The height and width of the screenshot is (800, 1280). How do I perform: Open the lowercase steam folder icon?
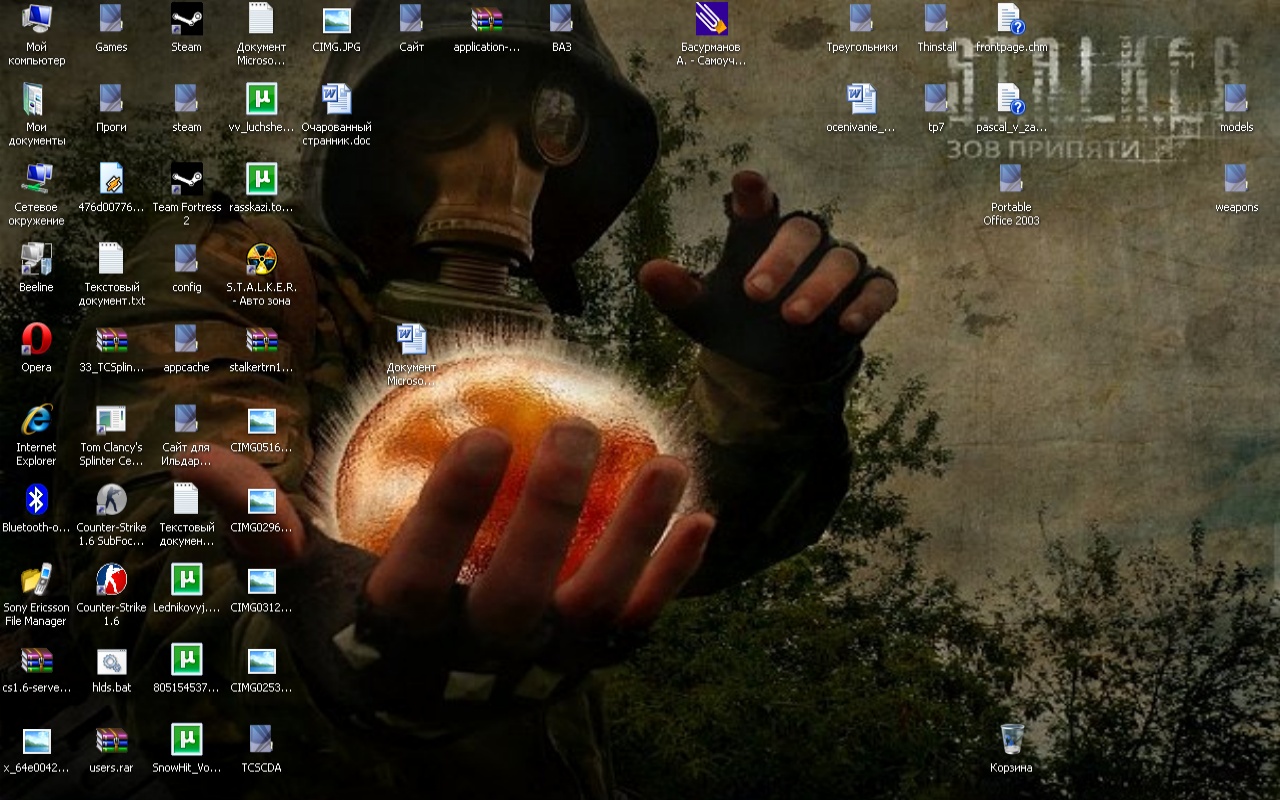click(x=186, y=98)
